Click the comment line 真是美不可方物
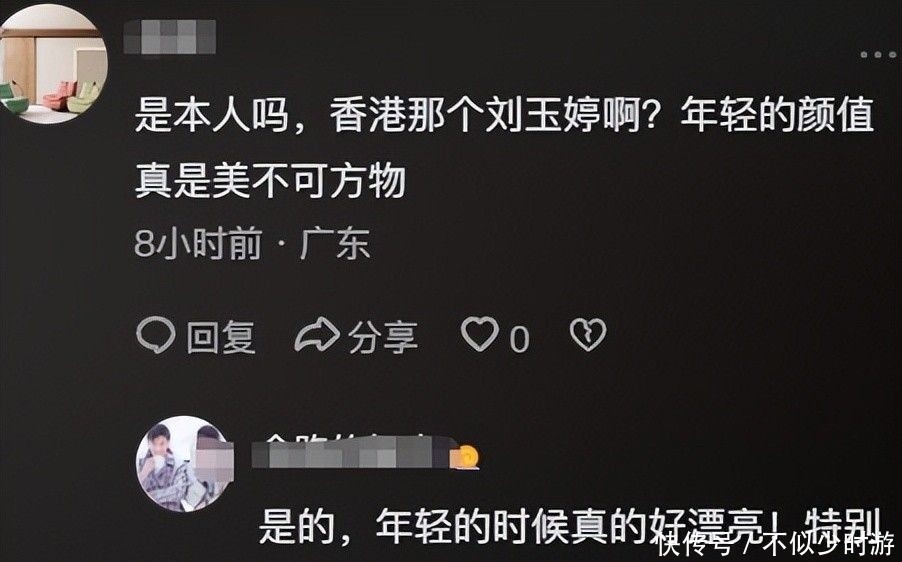This screenshot has width=902, height=562. click(270, 180)
